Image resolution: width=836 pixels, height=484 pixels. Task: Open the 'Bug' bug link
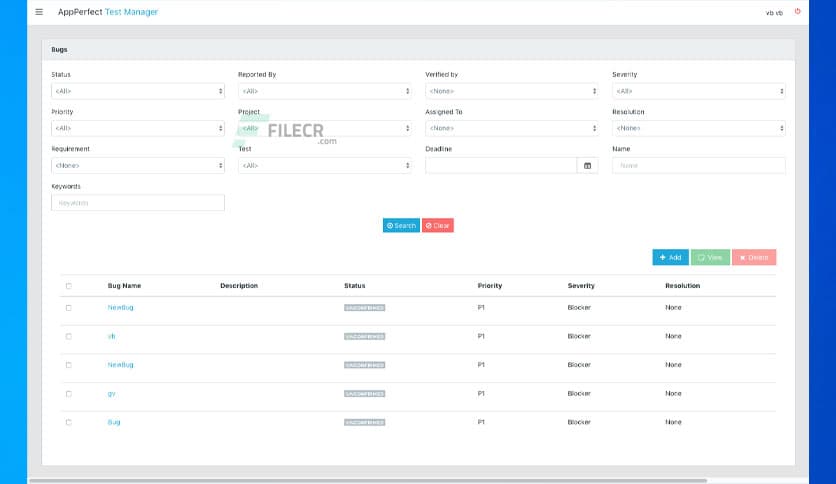(x=114, y=422)
